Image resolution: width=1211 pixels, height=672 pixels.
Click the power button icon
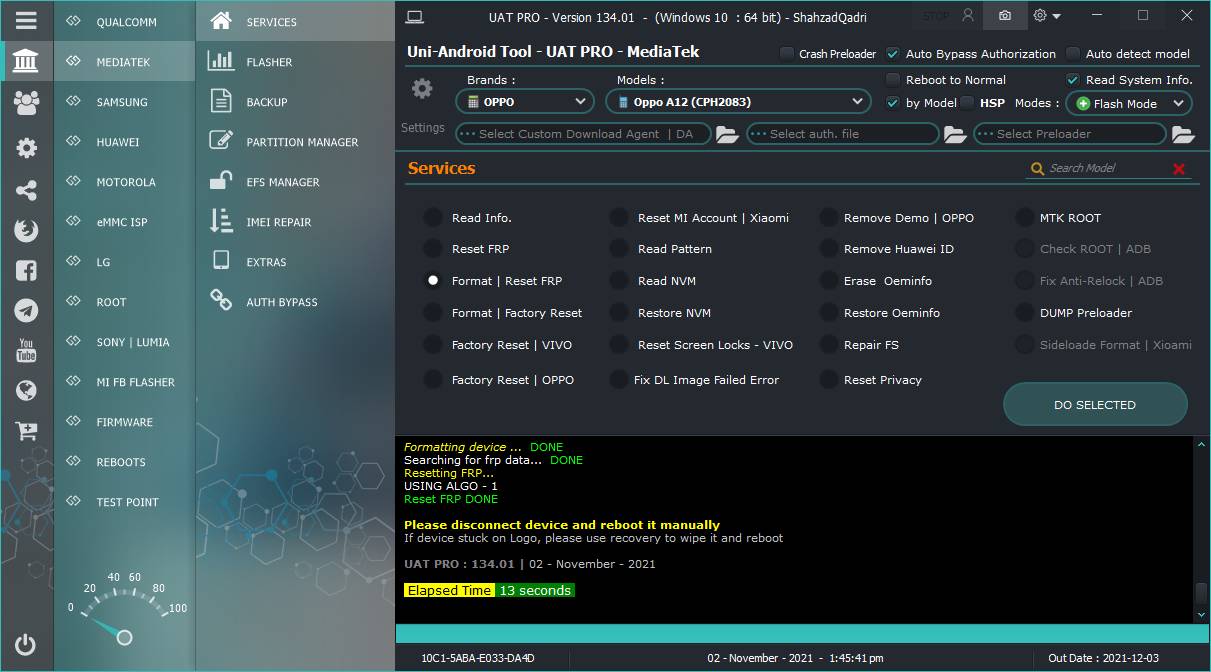pos(27,645)
